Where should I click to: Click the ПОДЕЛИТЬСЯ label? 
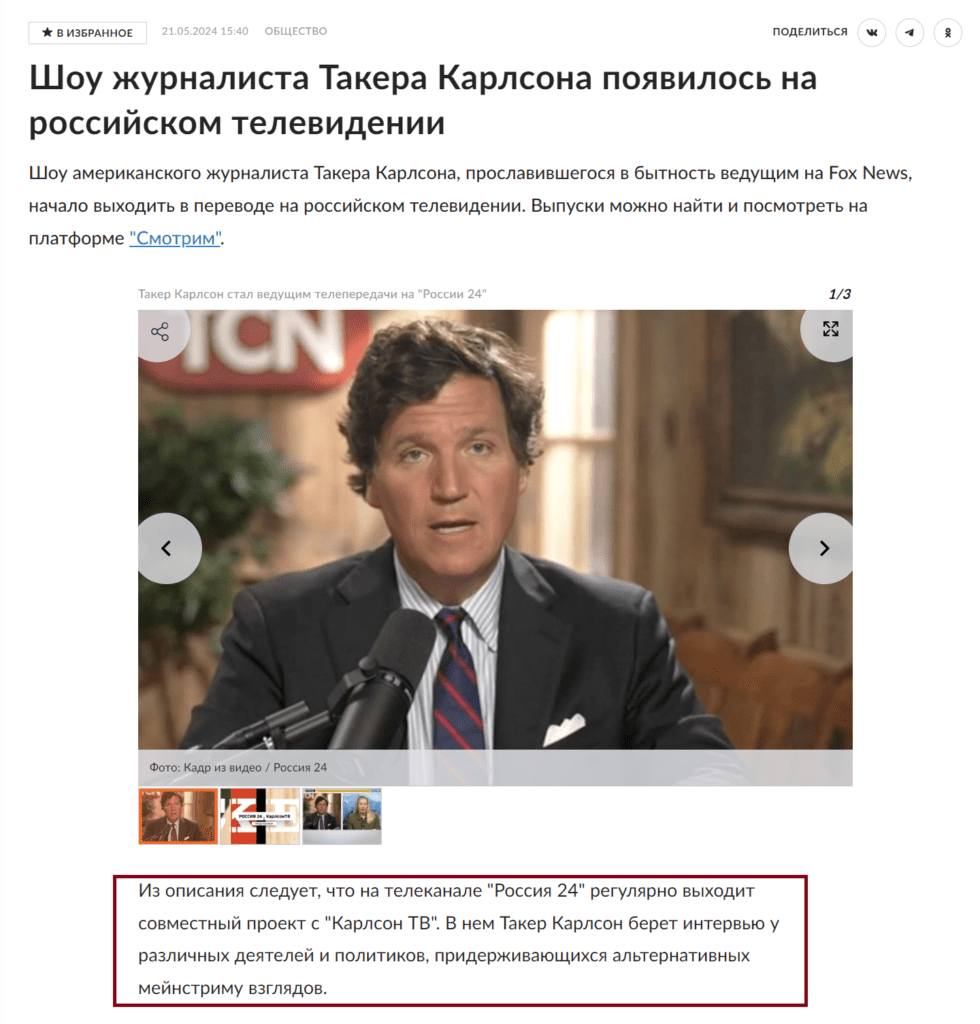(x=810, y=32)
